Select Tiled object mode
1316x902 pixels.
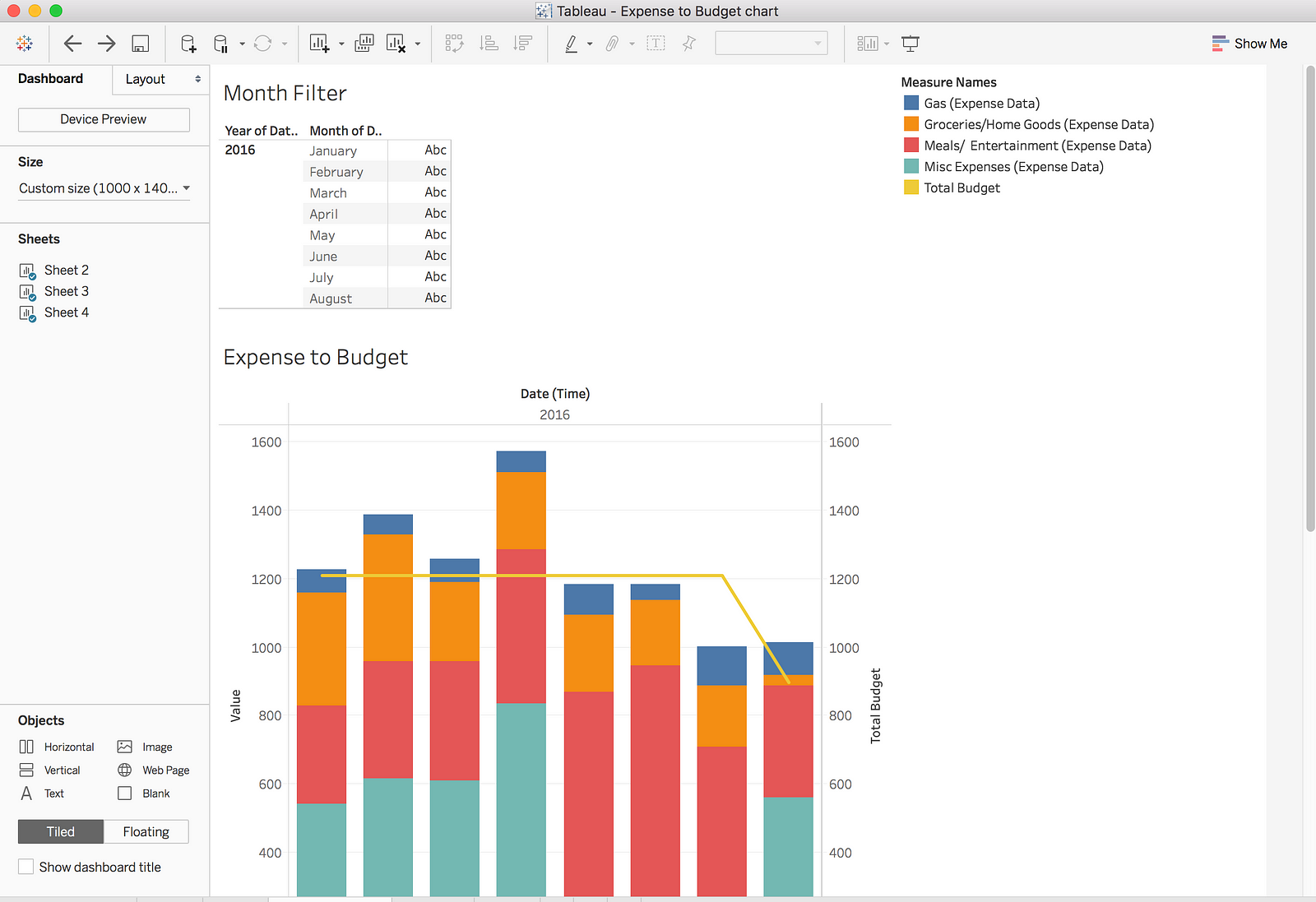click(61, 831)
